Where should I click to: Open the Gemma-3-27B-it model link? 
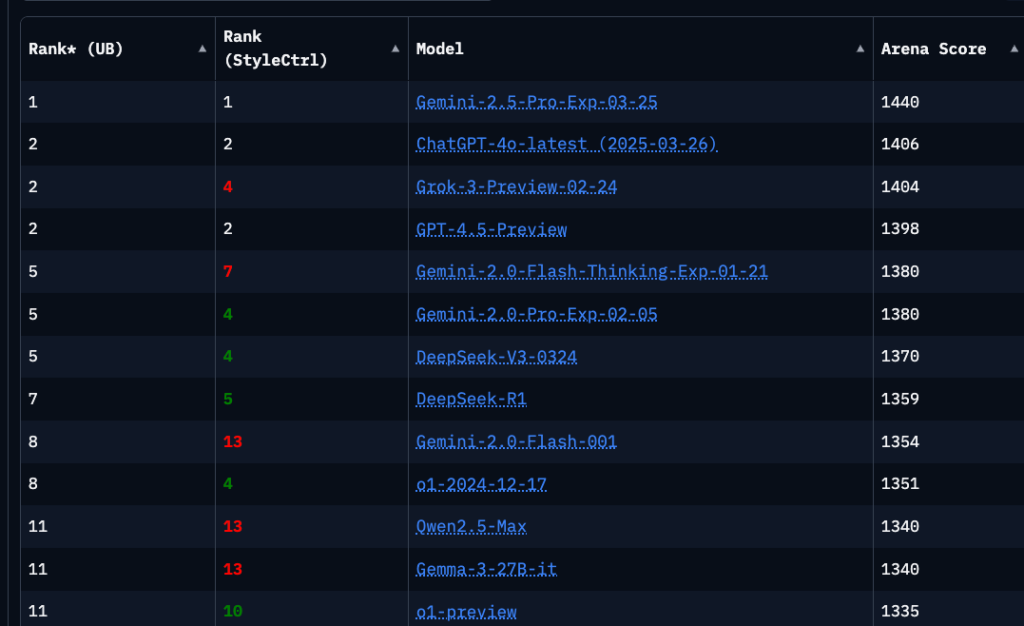point(486,568)
